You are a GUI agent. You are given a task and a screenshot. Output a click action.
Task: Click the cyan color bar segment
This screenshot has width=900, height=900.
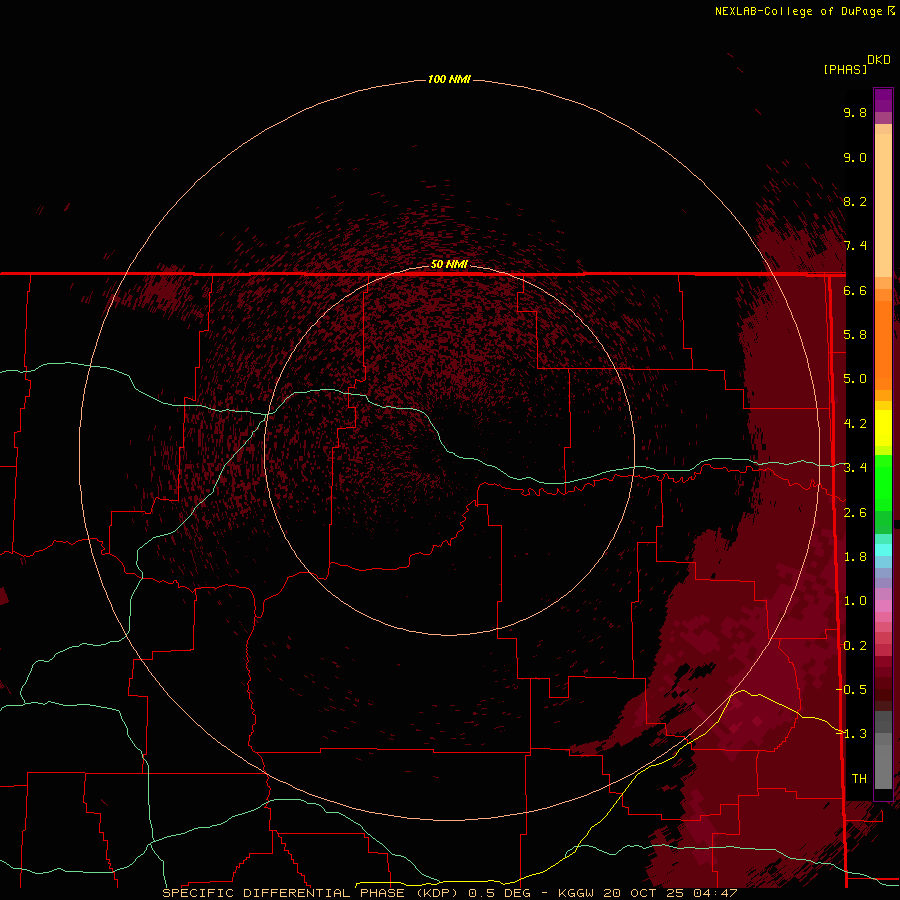(x=883, y=550)
